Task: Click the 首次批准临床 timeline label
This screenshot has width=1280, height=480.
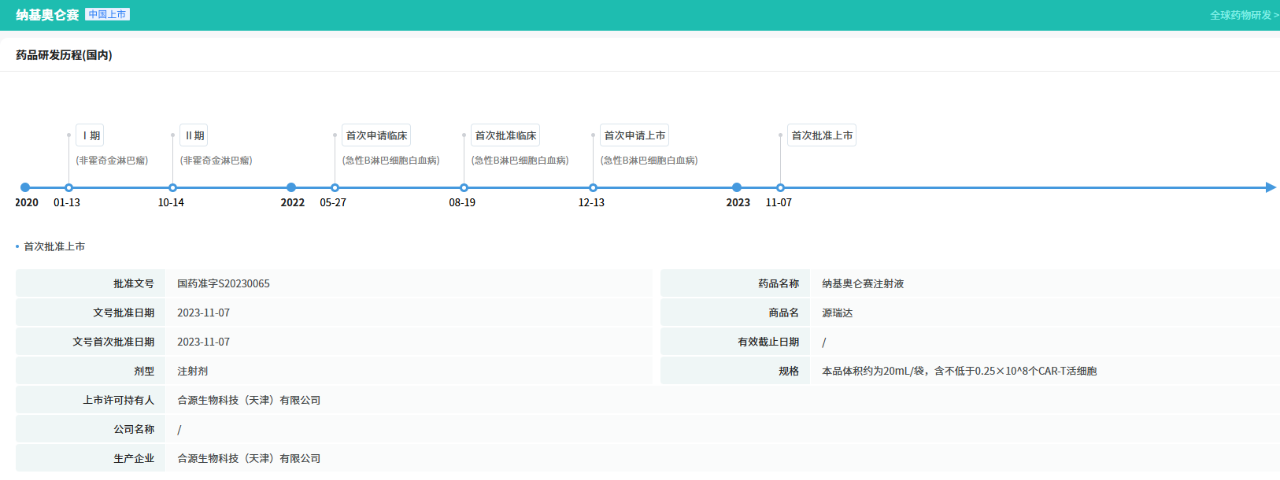Action: [505, 136]
